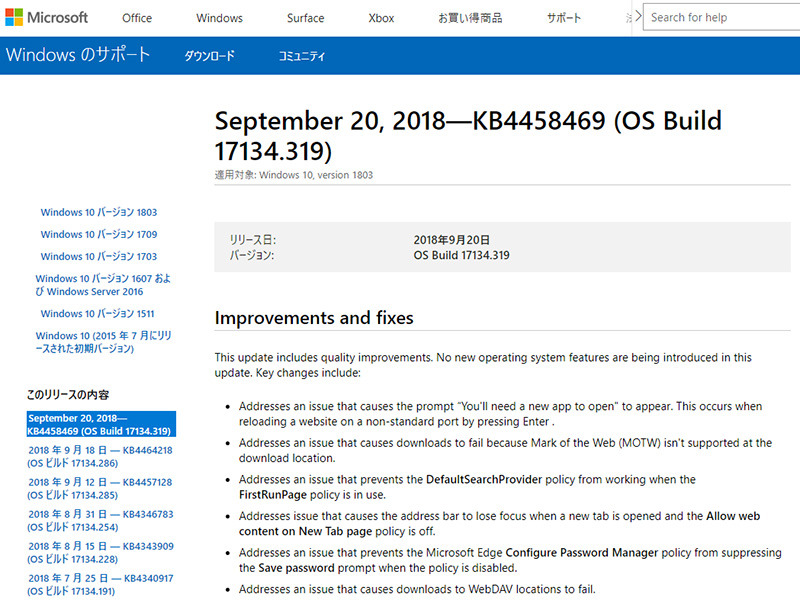Viewport: 800px width, 600px height.
Task: Click the このリリースの内容 heading
Action: tap(68, 394)
